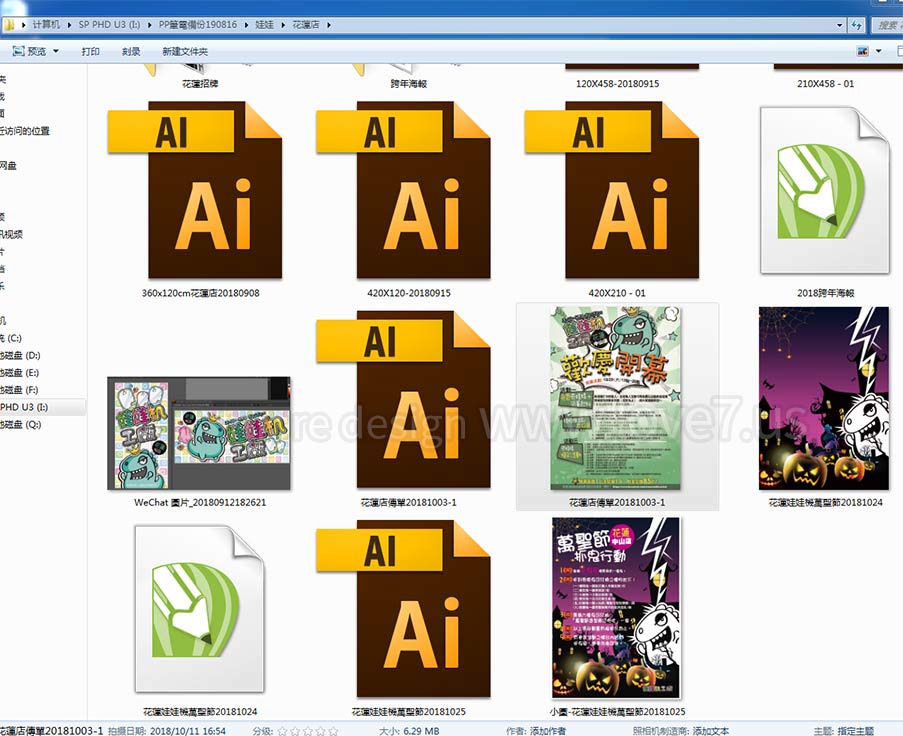Click the 讯视频 item in navigation pane
This screenshot has width=903, height=736.
coord(12,234)
